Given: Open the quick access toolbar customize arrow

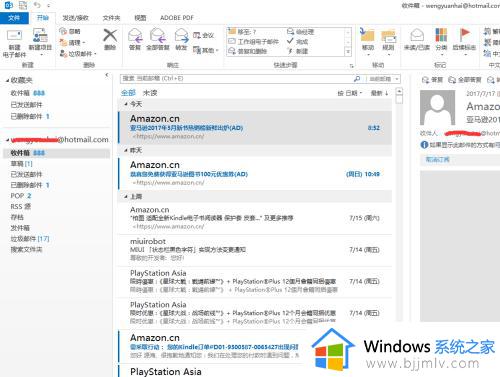Looking at the screenshot, I should coord(49,5).
